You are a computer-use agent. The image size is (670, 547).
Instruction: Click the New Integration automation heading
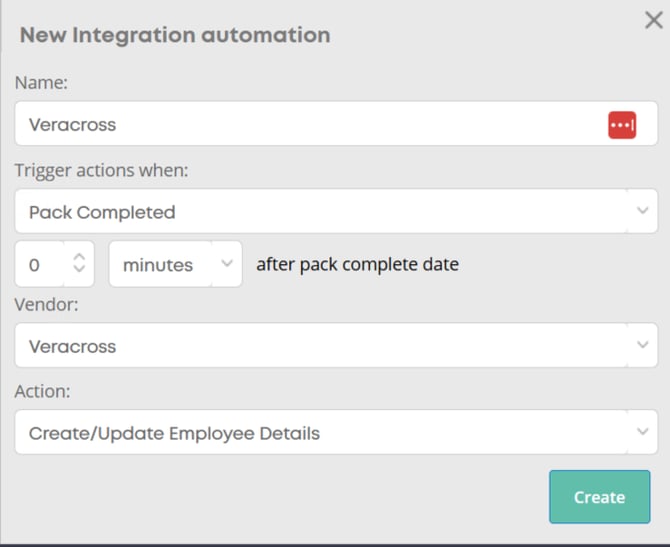click(x=175, y=35)
